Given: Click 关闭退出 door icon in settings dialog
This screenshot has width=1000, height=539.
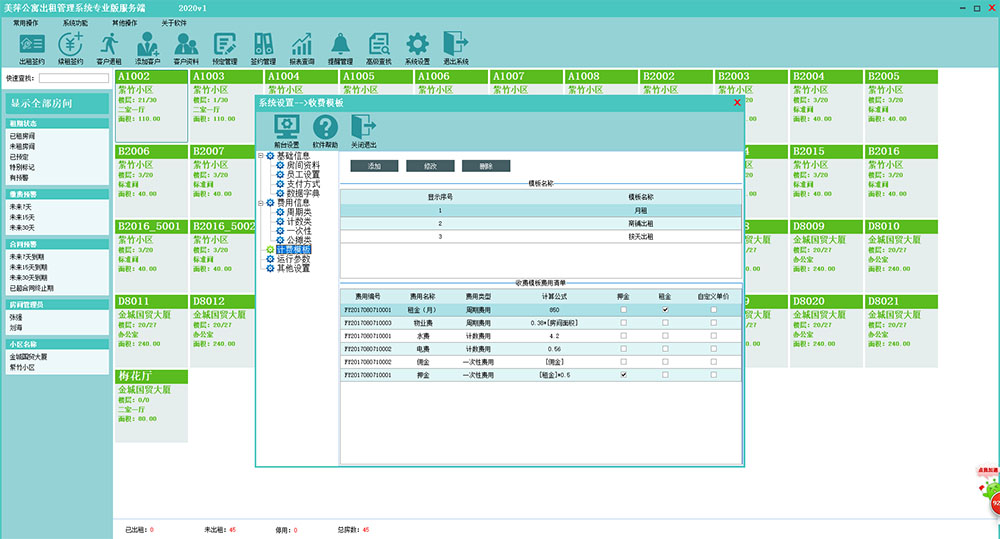Looking at the screenshot, I should pos(363,131).
